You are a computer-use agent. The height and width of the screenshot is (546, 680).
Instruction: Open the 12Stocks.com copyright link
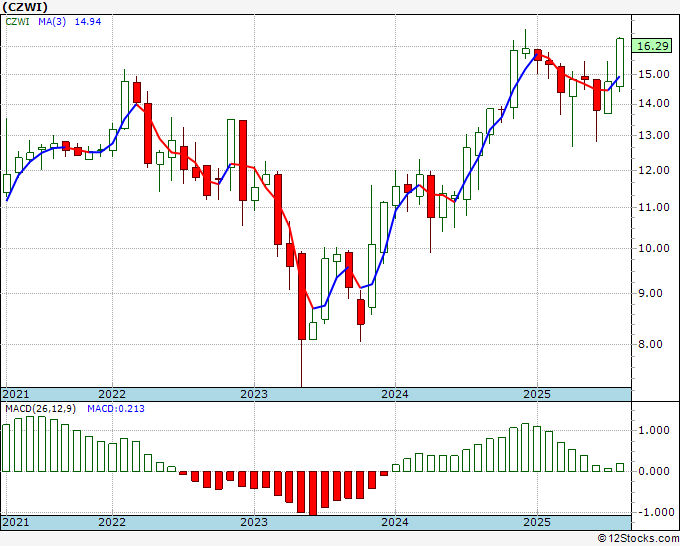pos(638,538)
